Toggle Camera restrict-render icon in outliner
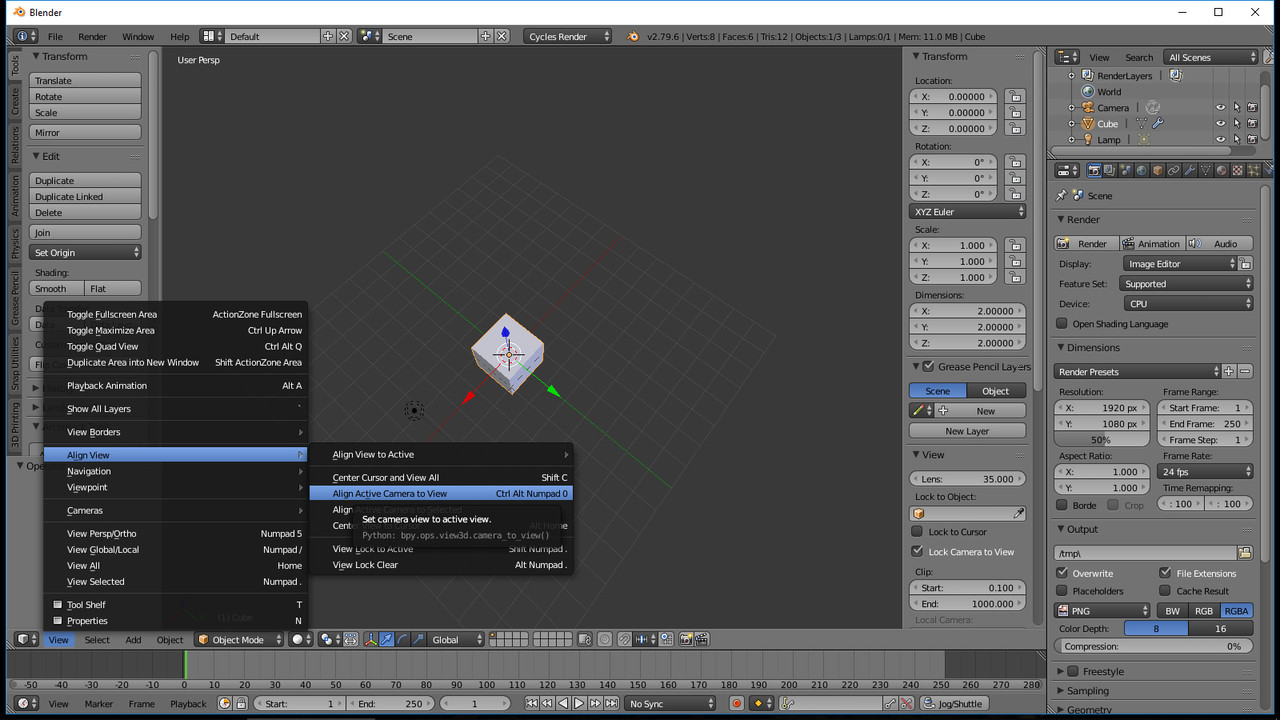The height and width of the screenshot is (720, 1280). click(x=1252, y=107)
